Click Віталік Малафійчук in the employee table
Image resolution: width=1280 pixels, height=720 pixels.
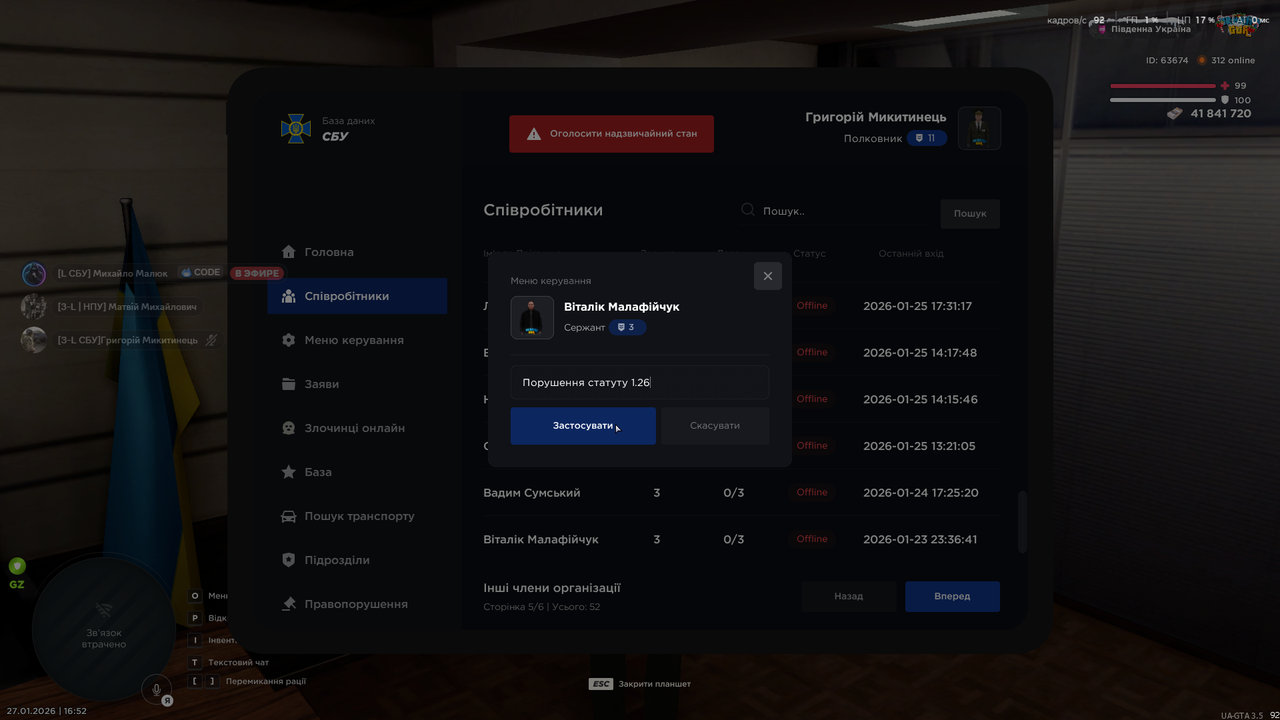click(541, 539)
